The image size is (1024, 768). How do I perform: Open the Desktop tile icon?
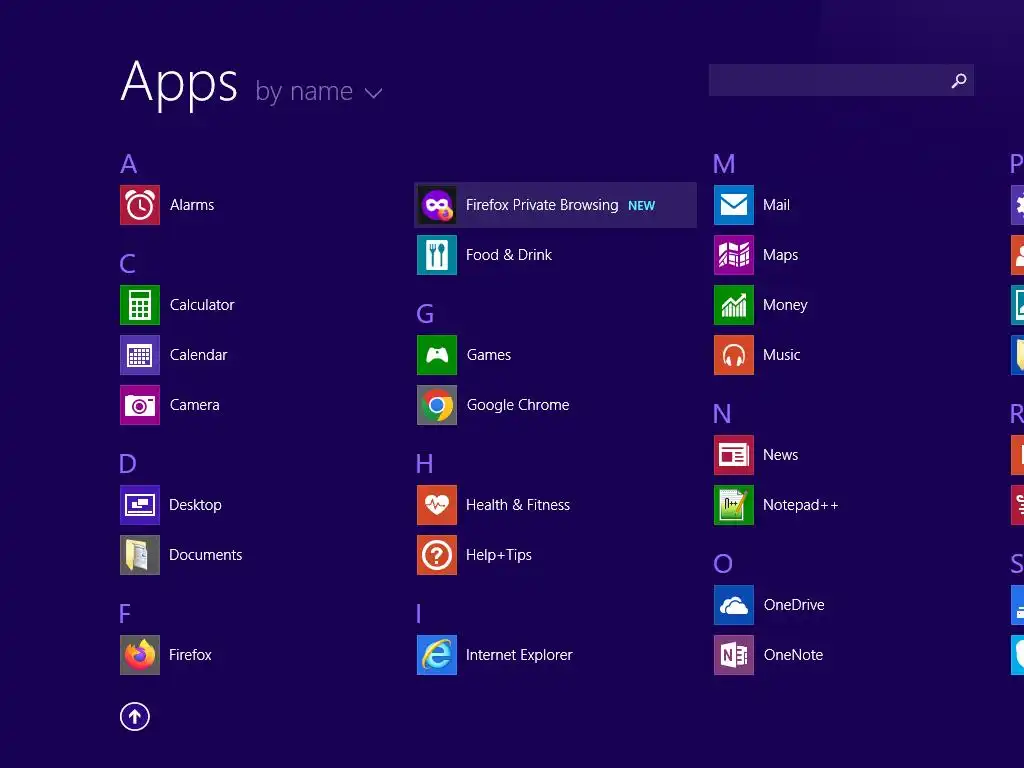140,505
